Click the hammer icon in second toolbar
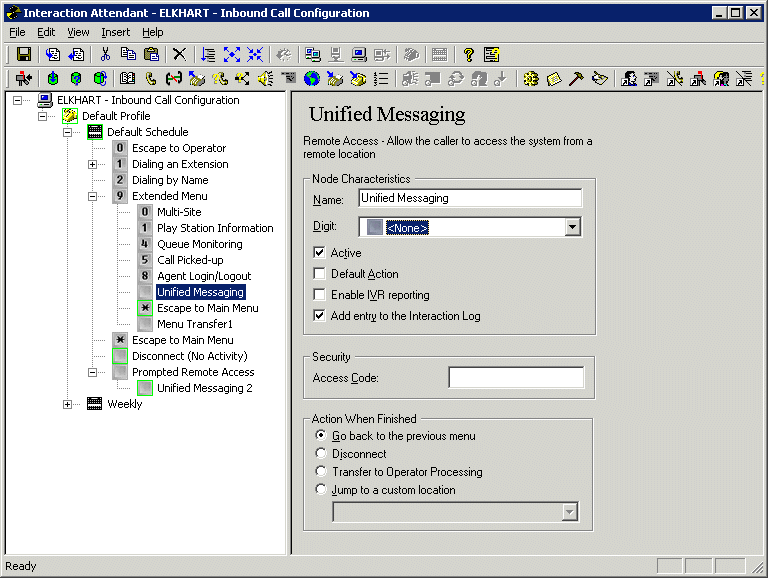This screenshot has height=578, width=768. click(577, 78)
